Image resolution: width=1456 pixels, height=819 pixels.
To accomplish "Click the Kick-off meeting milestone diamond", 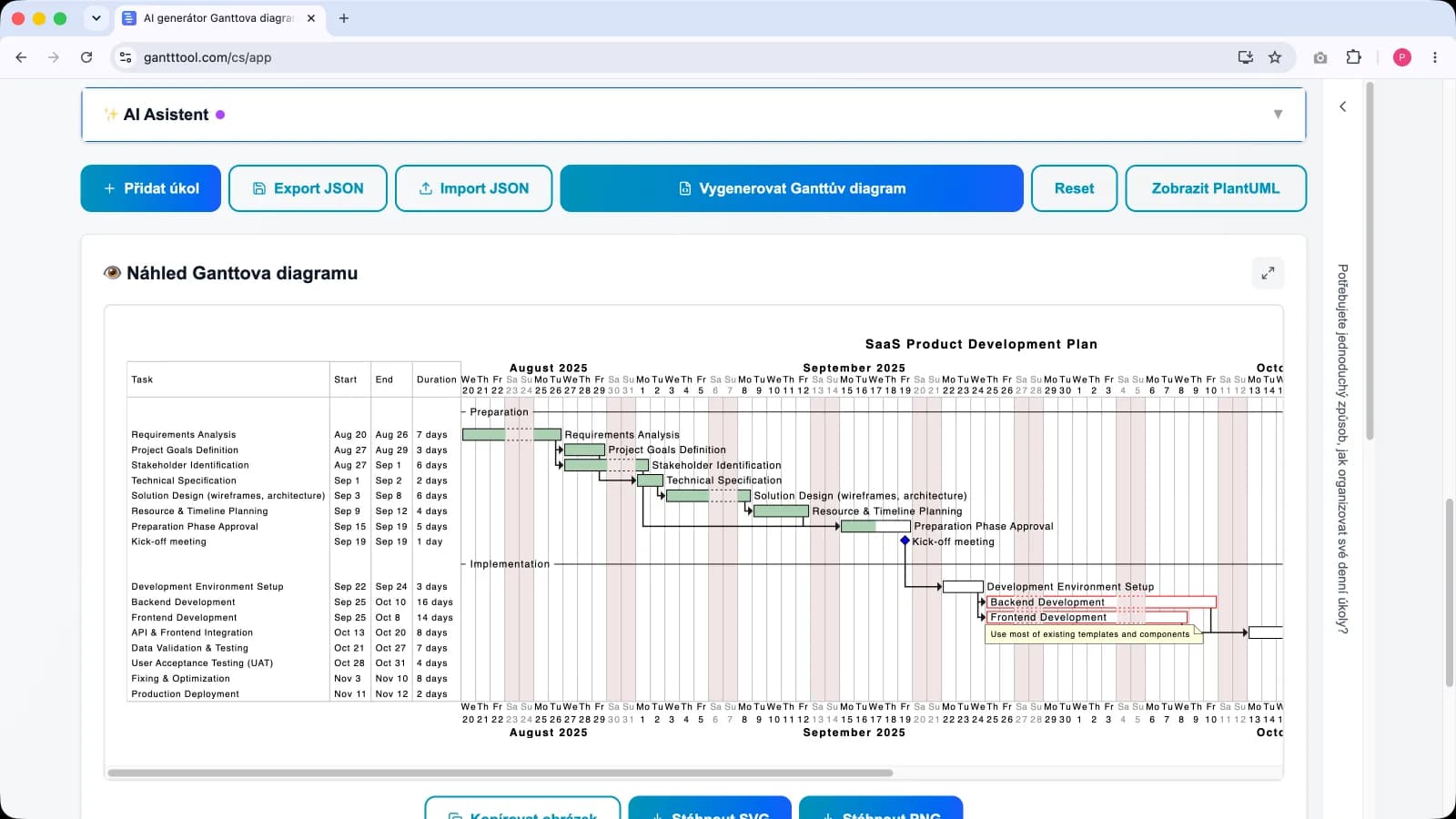I will click(x=905, y=541).
